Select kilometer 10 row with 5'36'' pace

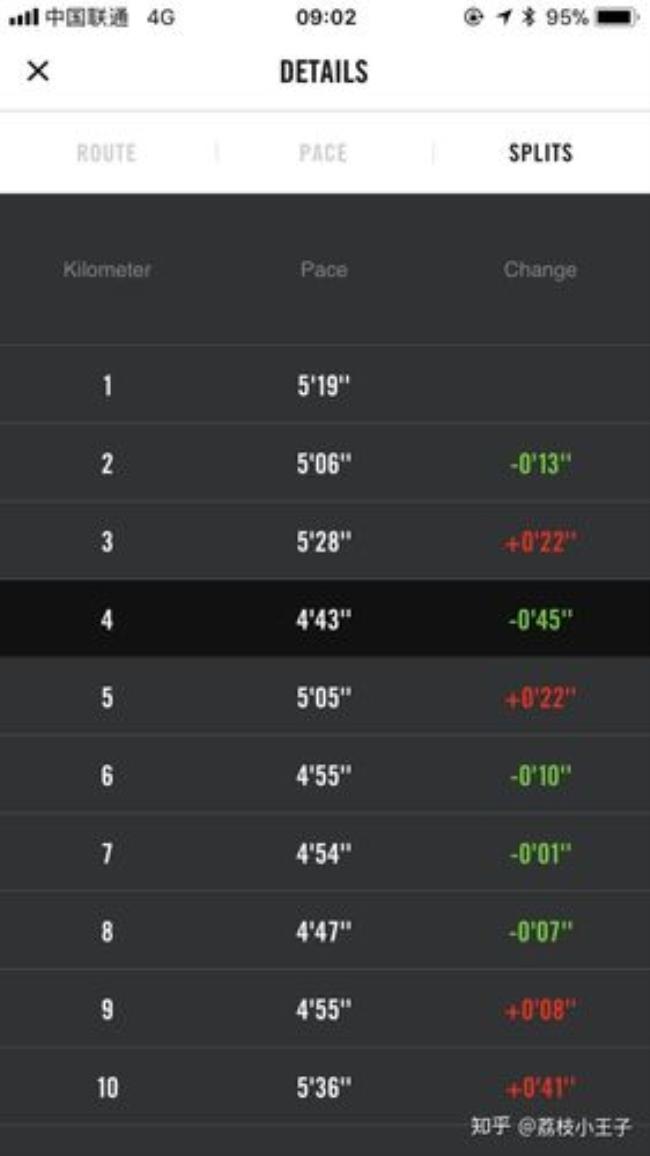325,1087
